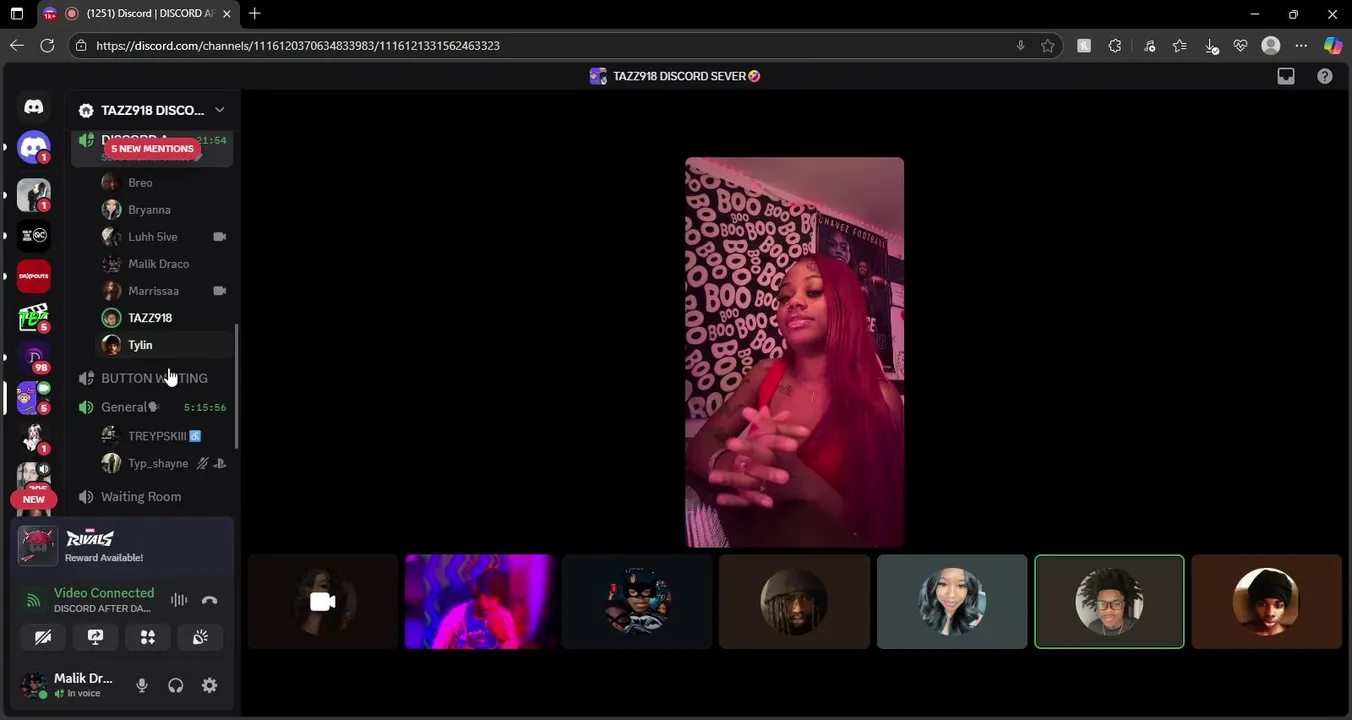
Task: Focus the main video stream of woman
Action: pyautogui.click(x=795, y=352)
